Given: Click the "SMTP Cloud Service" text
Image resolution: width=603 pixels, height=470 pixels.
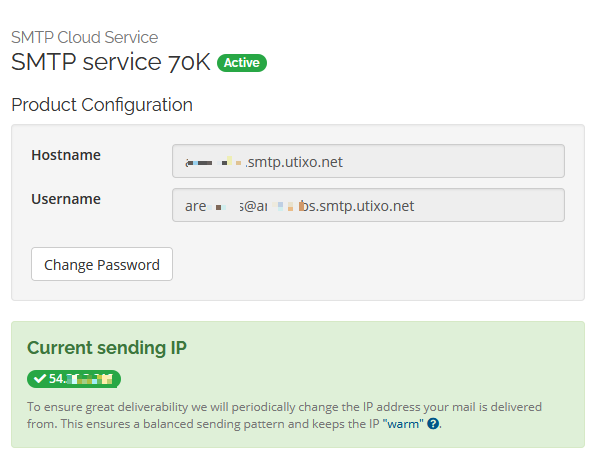Looking at the screenshot, I should pyautogui.click(x=85, y=37).
